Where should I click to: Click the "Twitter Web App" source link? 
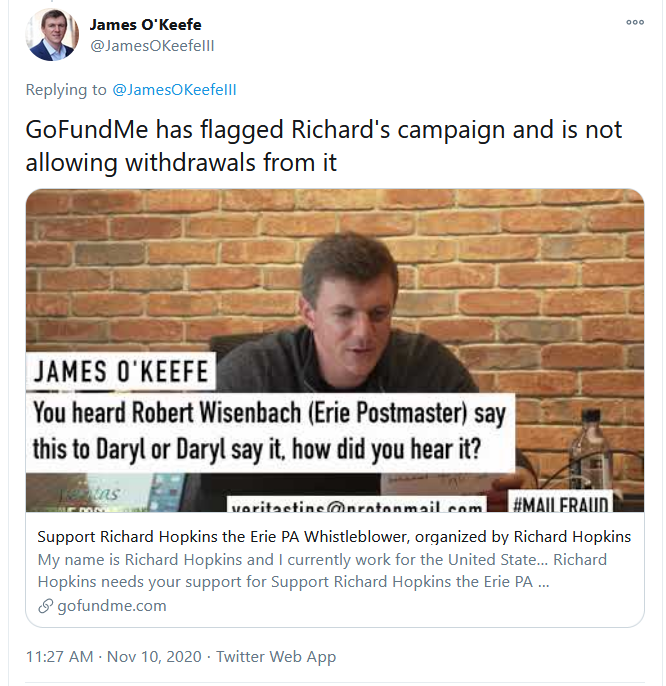point(277,657)
